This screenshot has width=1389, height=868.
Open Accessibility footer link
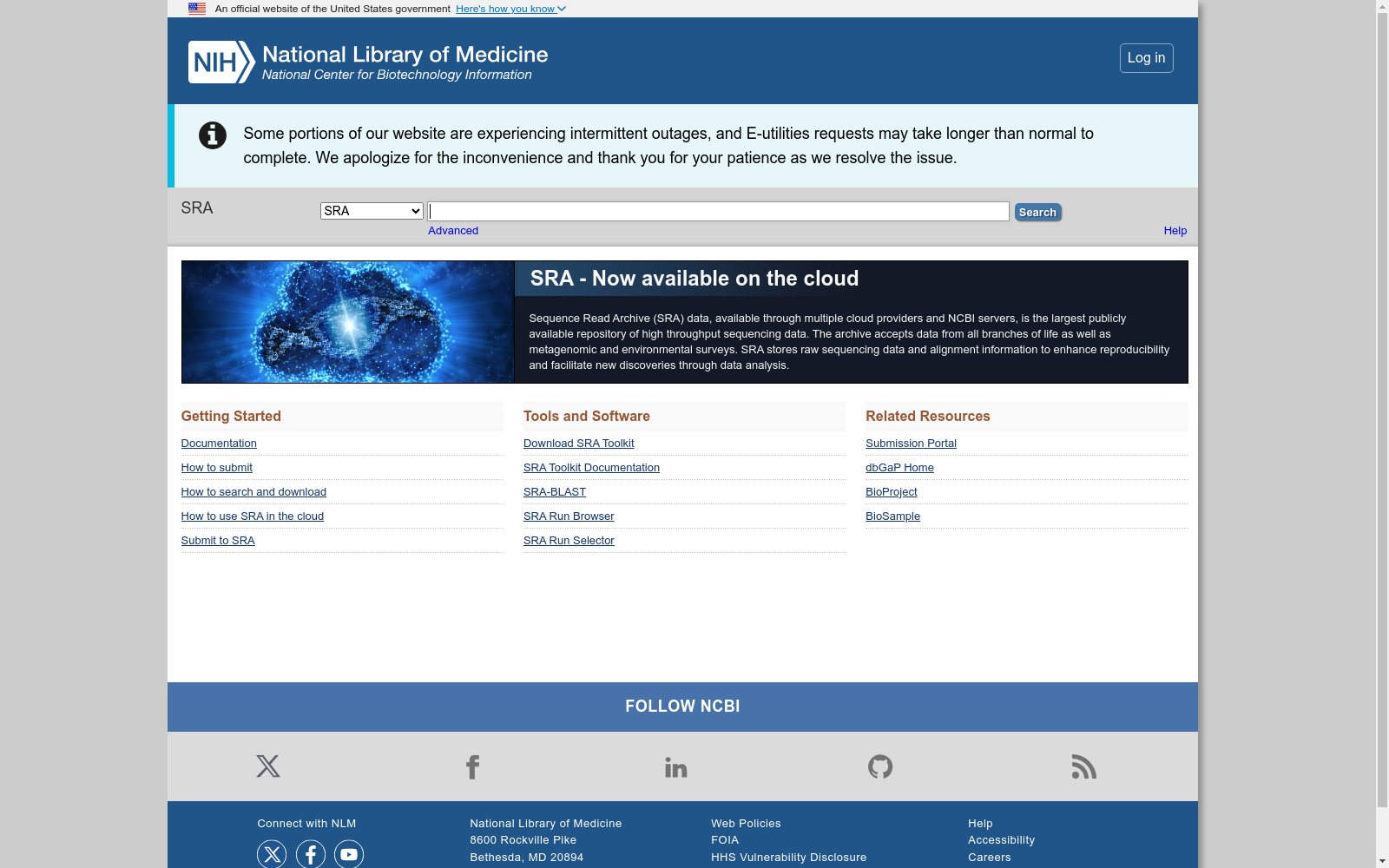(1001, 840)
